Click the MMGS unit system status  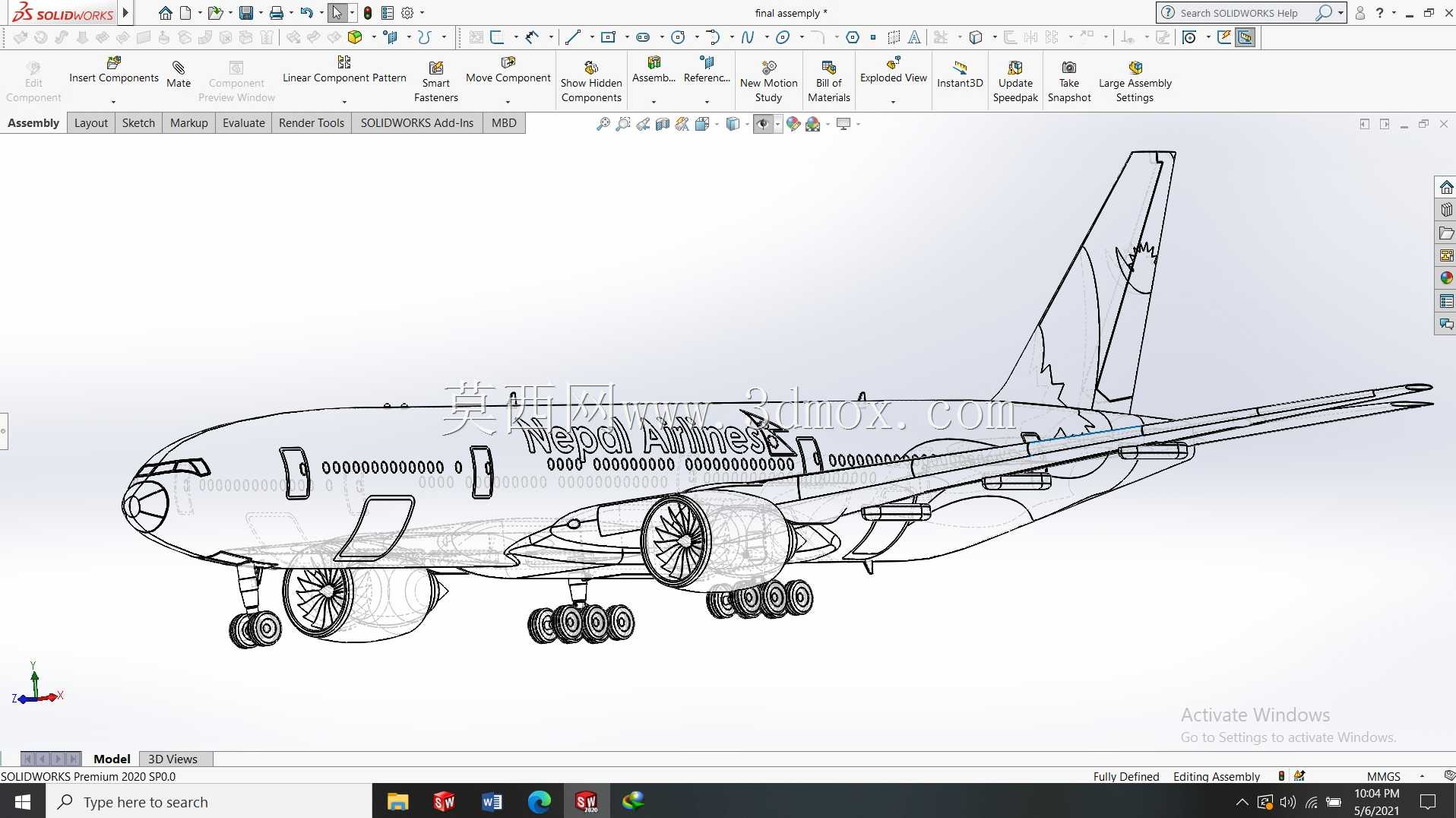point(1383,776)
